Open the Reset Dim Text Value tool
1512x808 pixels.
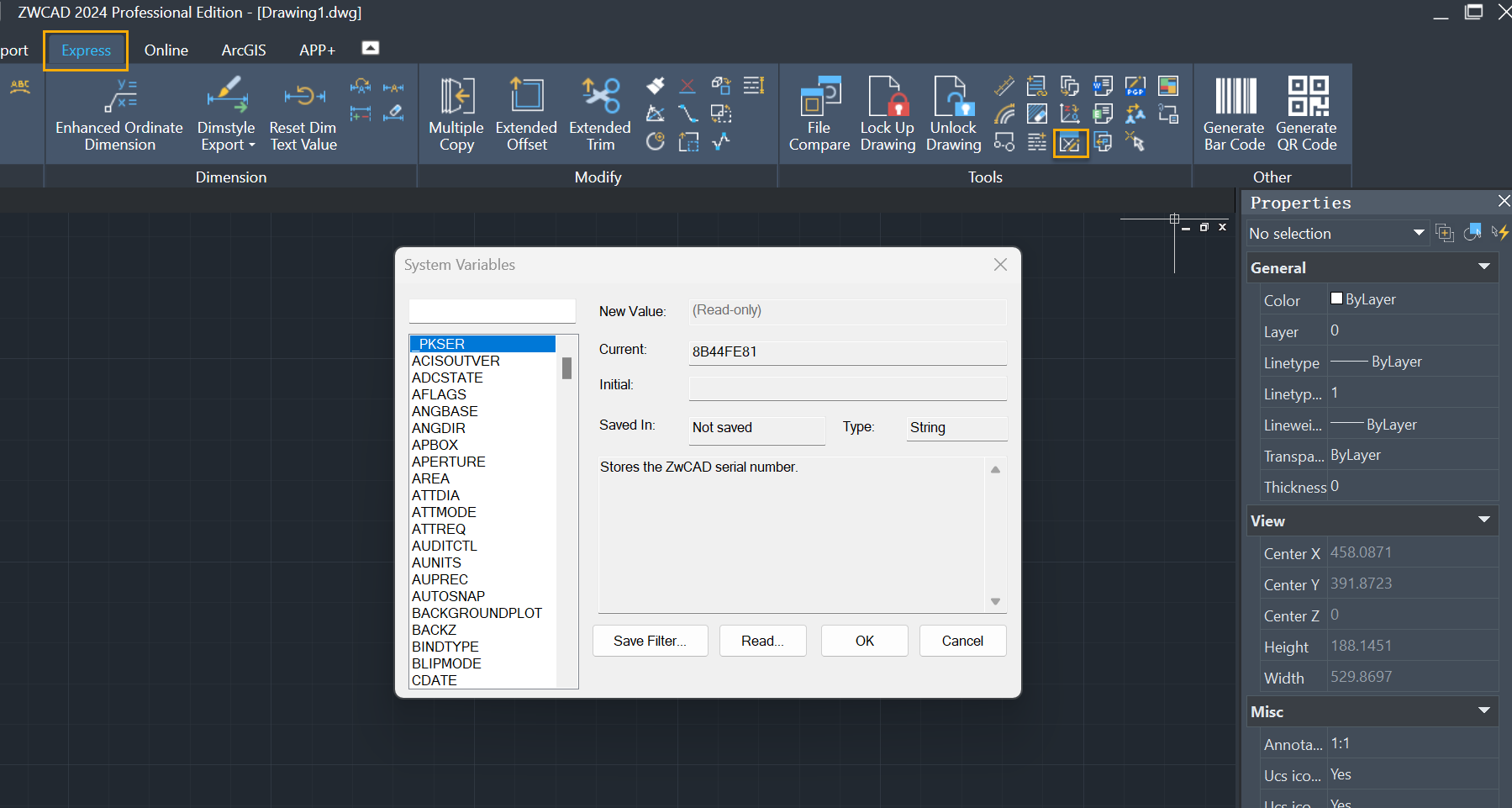click(x=303, y=114)
